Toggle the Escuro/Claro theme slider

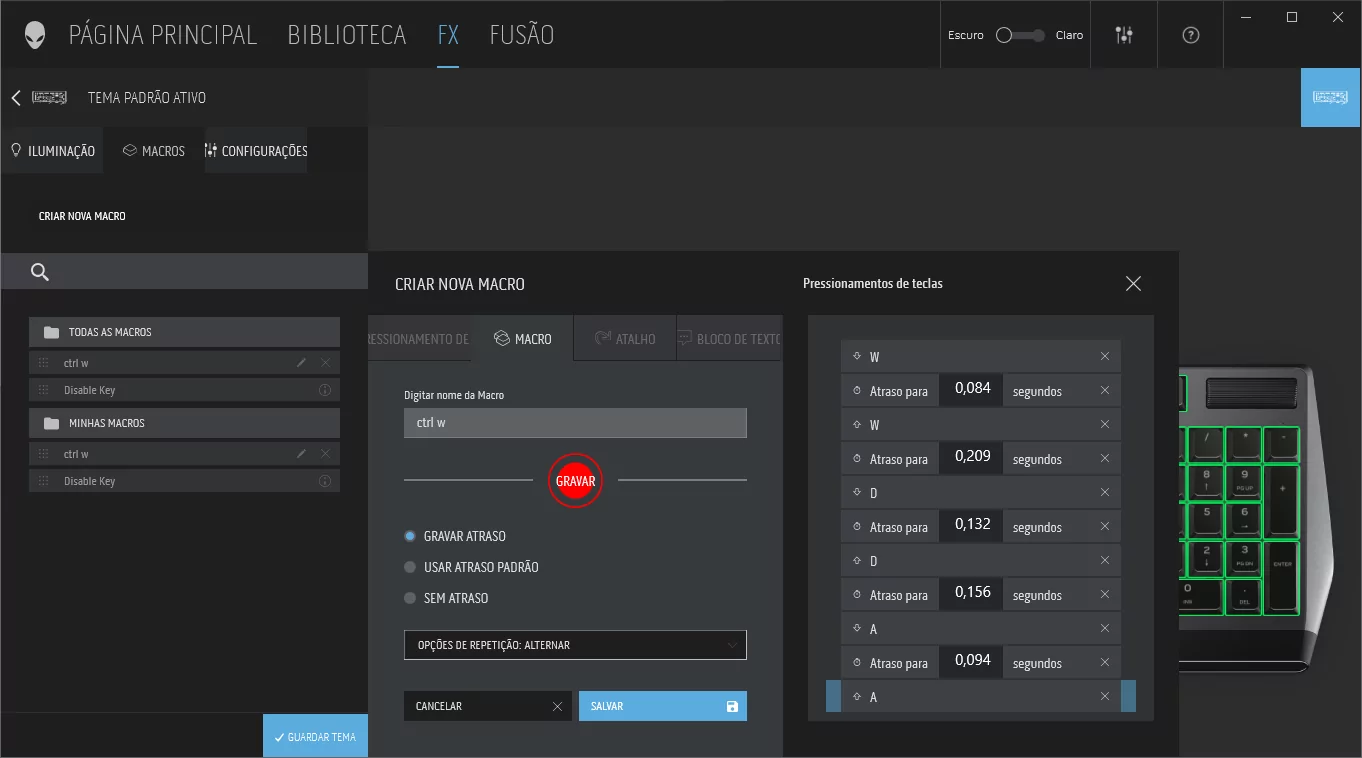click(1018, 35)
